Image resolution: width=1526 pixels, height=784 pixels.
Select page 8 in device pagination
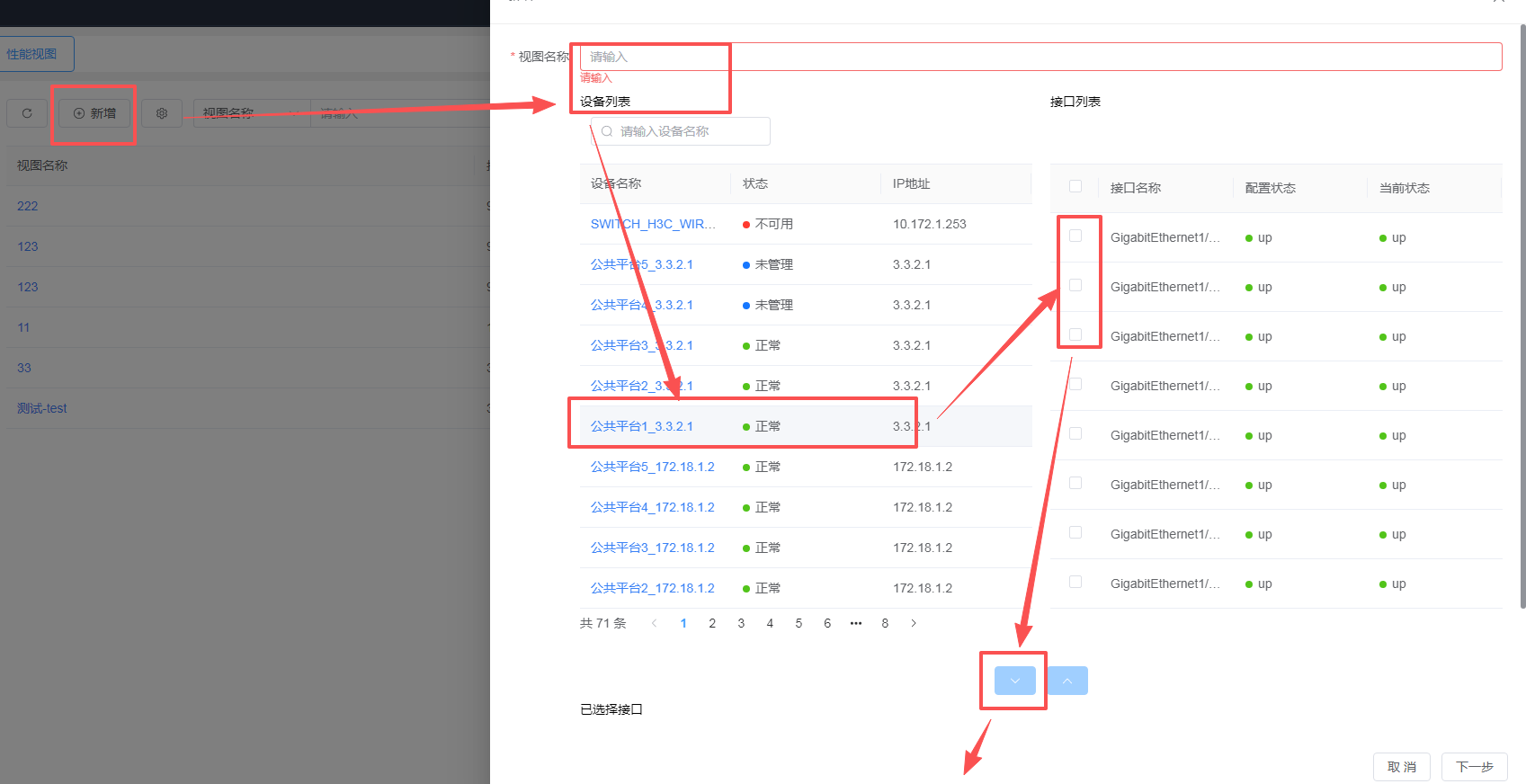point(885,623)
